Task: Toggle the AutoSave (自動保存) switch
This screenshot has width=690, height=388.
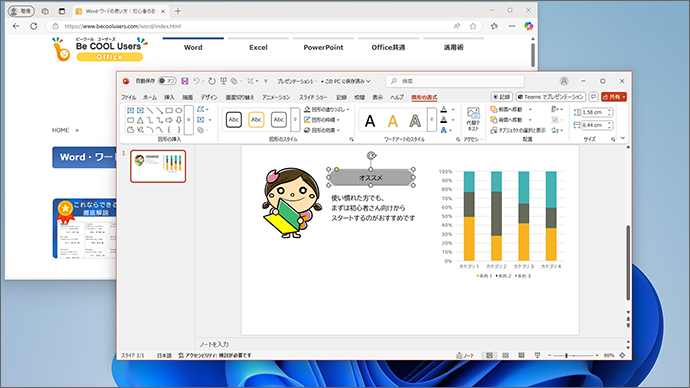Action: point(167,81)
